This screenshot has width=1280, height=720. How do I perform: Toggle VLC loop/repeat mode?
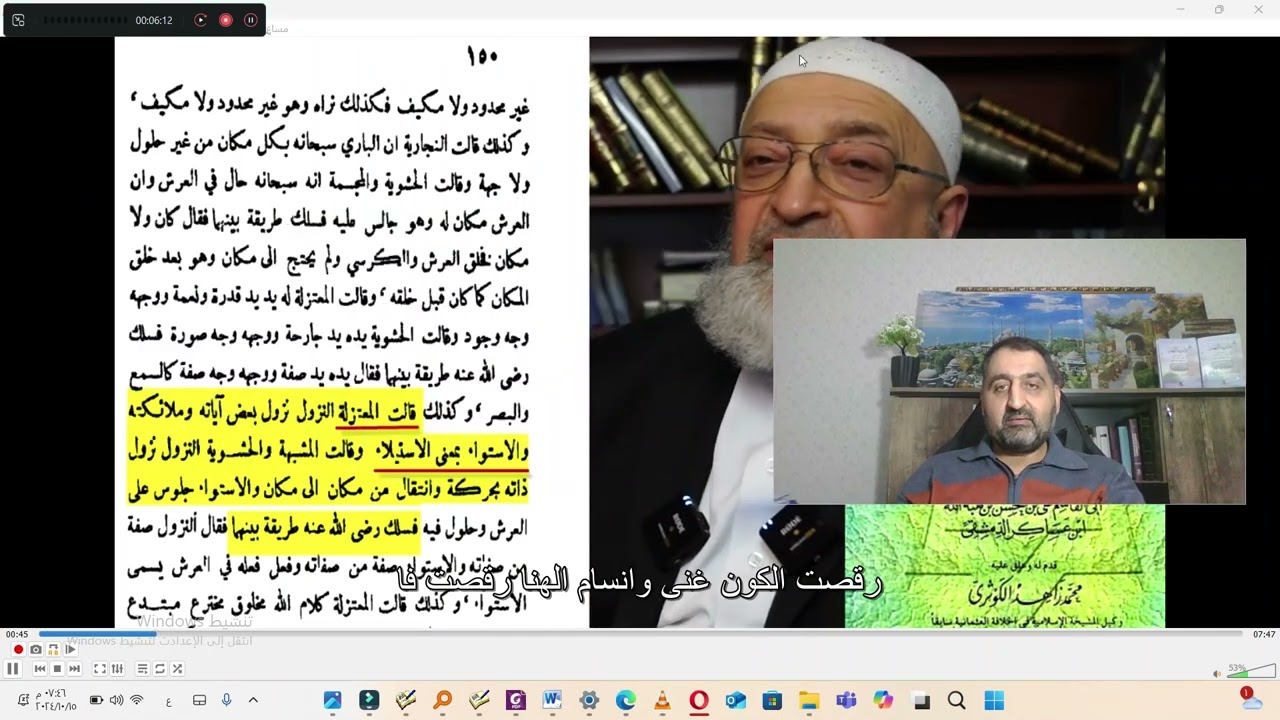point(160,669)
